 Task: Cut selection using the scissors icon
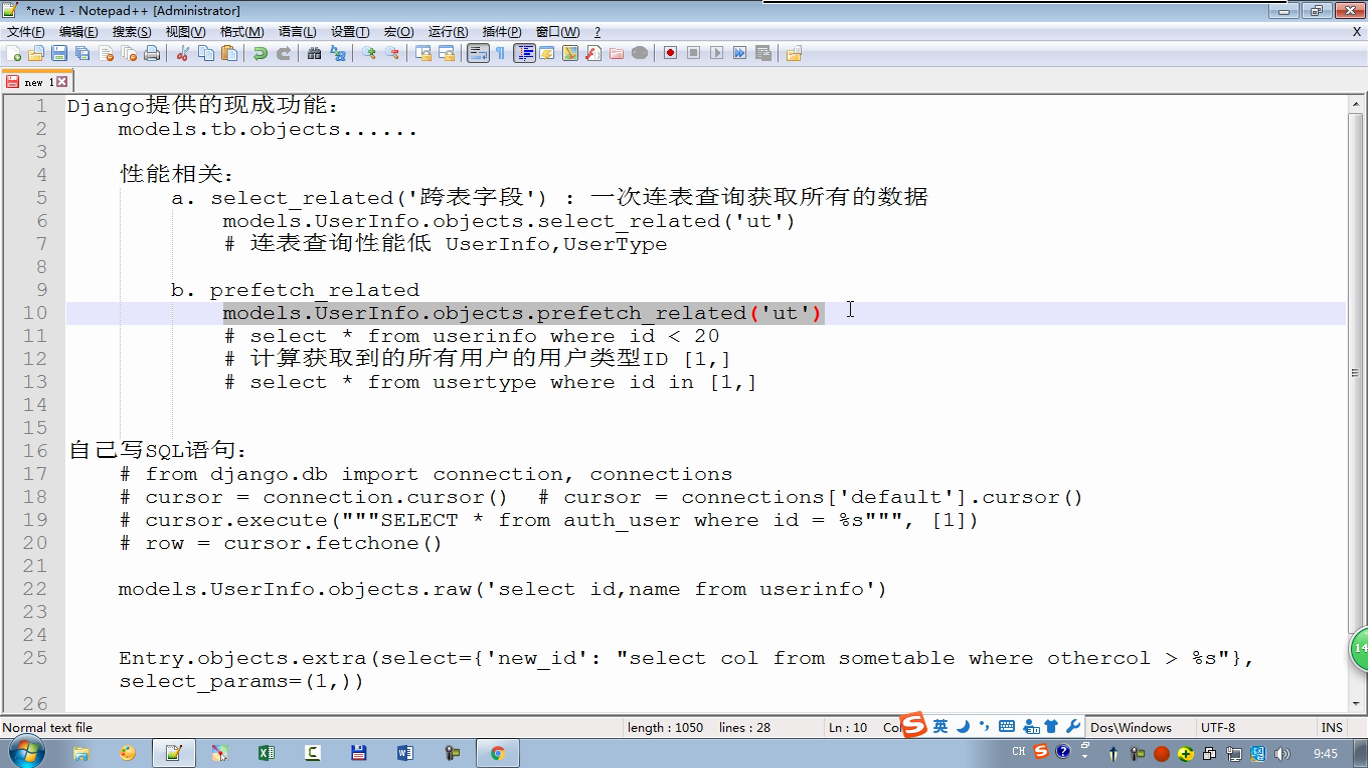coord(183,53)
